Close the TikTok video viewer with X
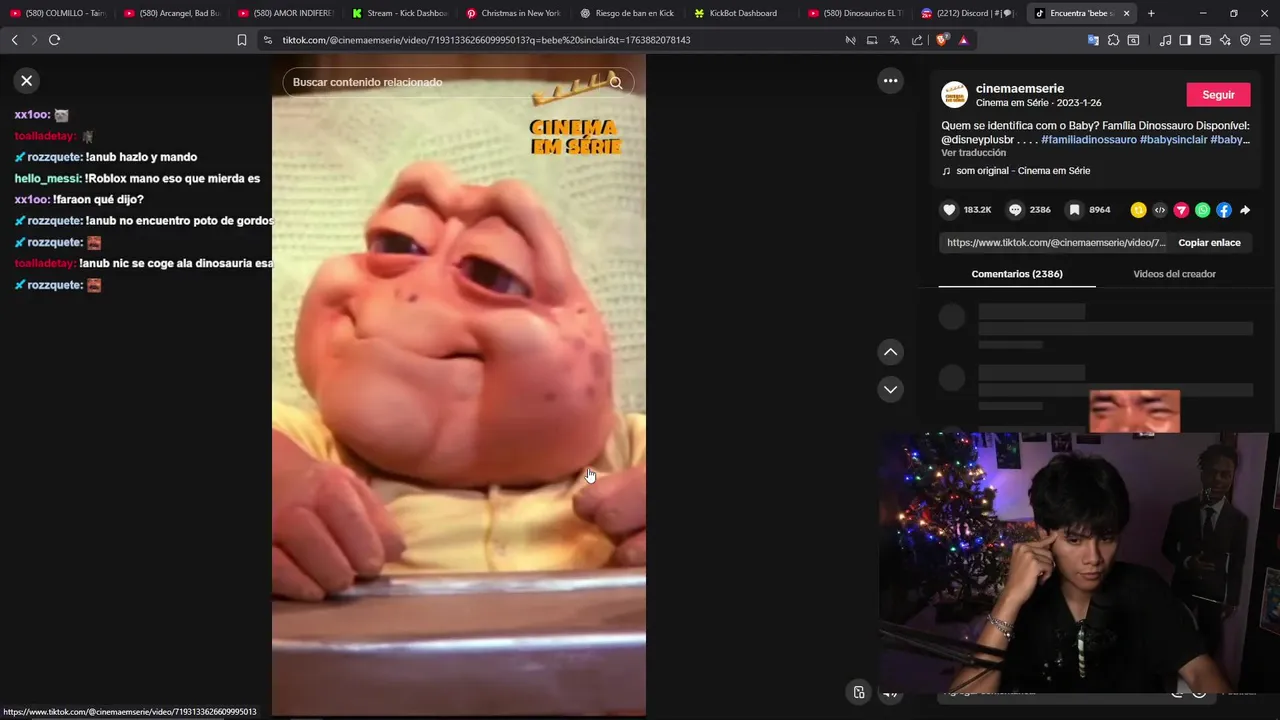This screenshot has width=1280, height=720. point(27,81)
